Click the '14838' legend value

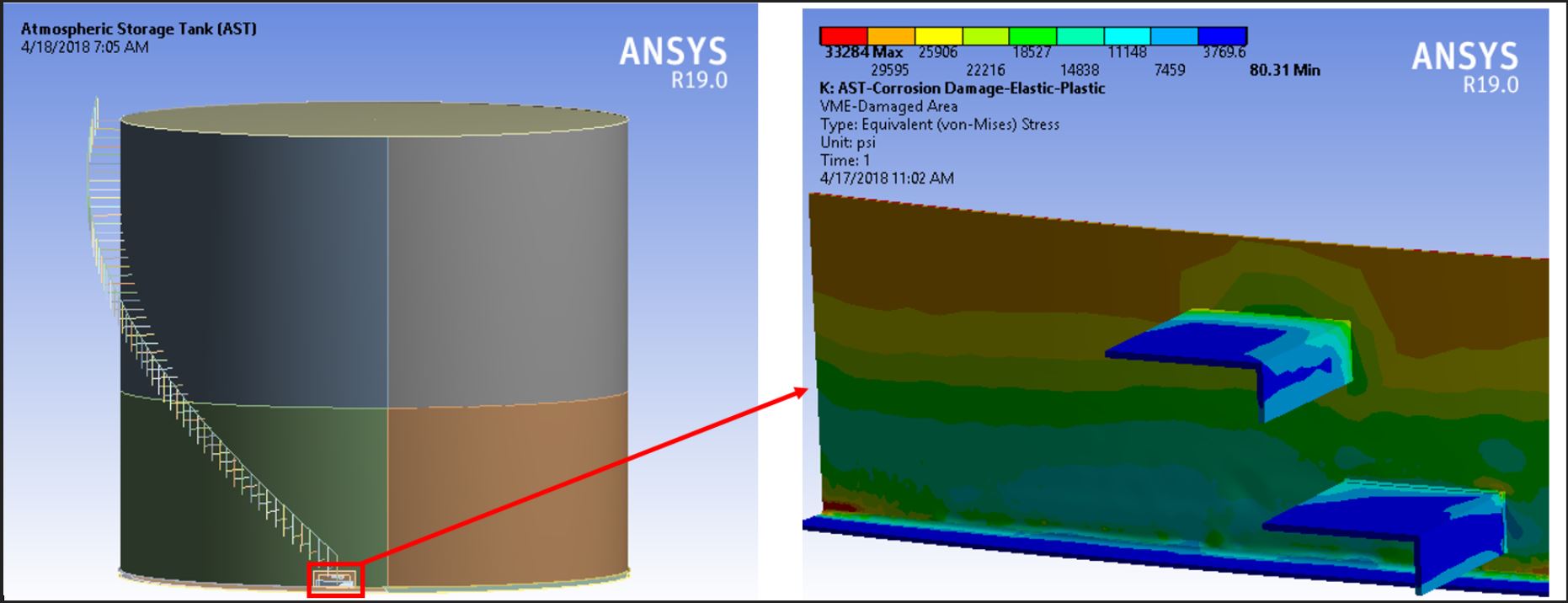1079,70
